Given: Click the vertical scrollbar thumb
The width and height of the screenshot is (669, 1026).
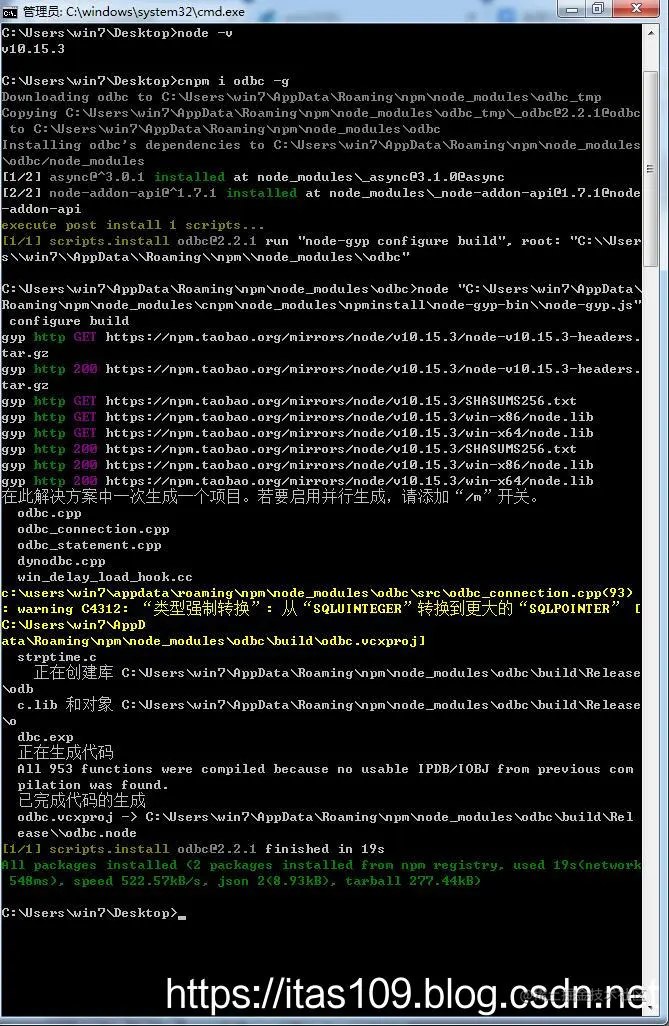Looking at the screenshot, I should pos(651,168).
